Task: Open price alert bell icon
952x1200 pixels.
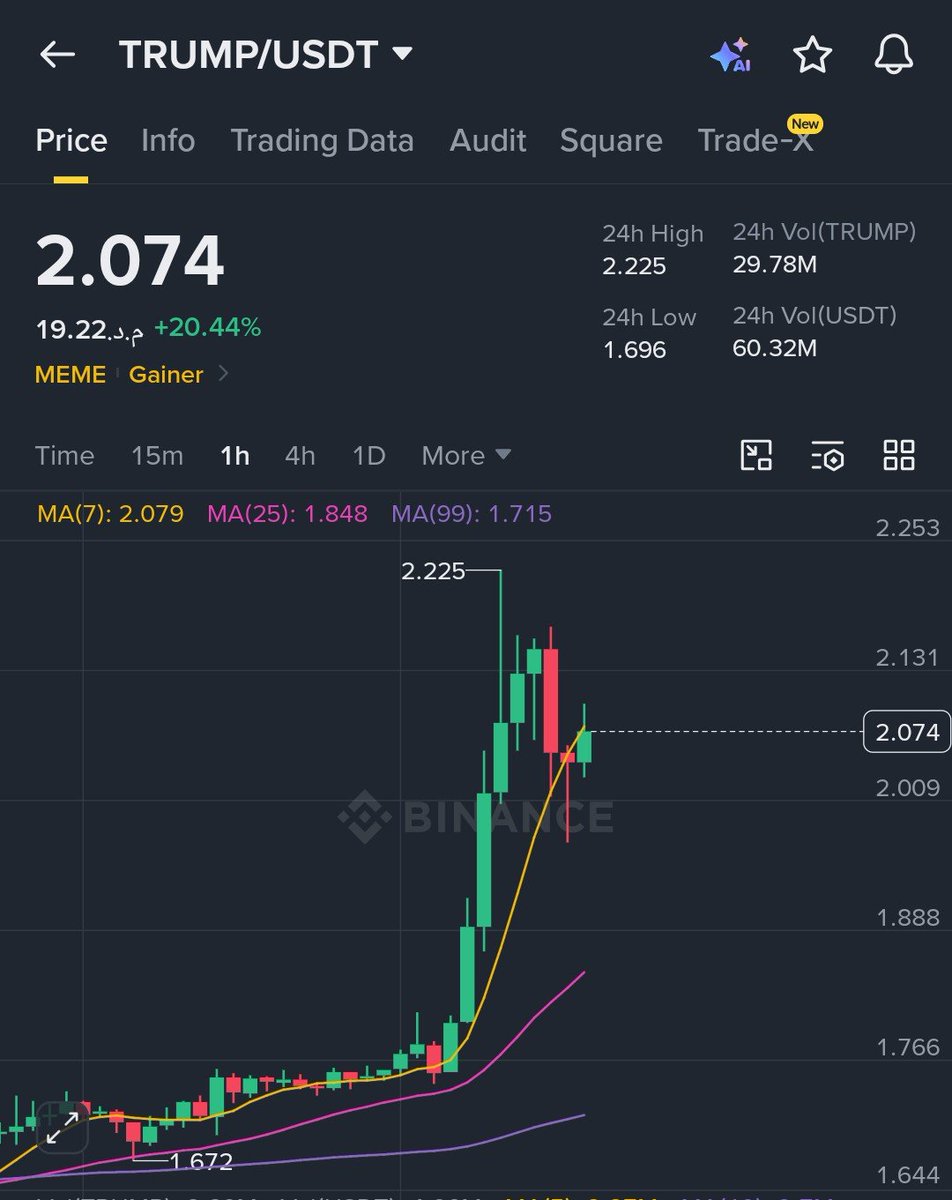Action: click(x=893, y=55)
